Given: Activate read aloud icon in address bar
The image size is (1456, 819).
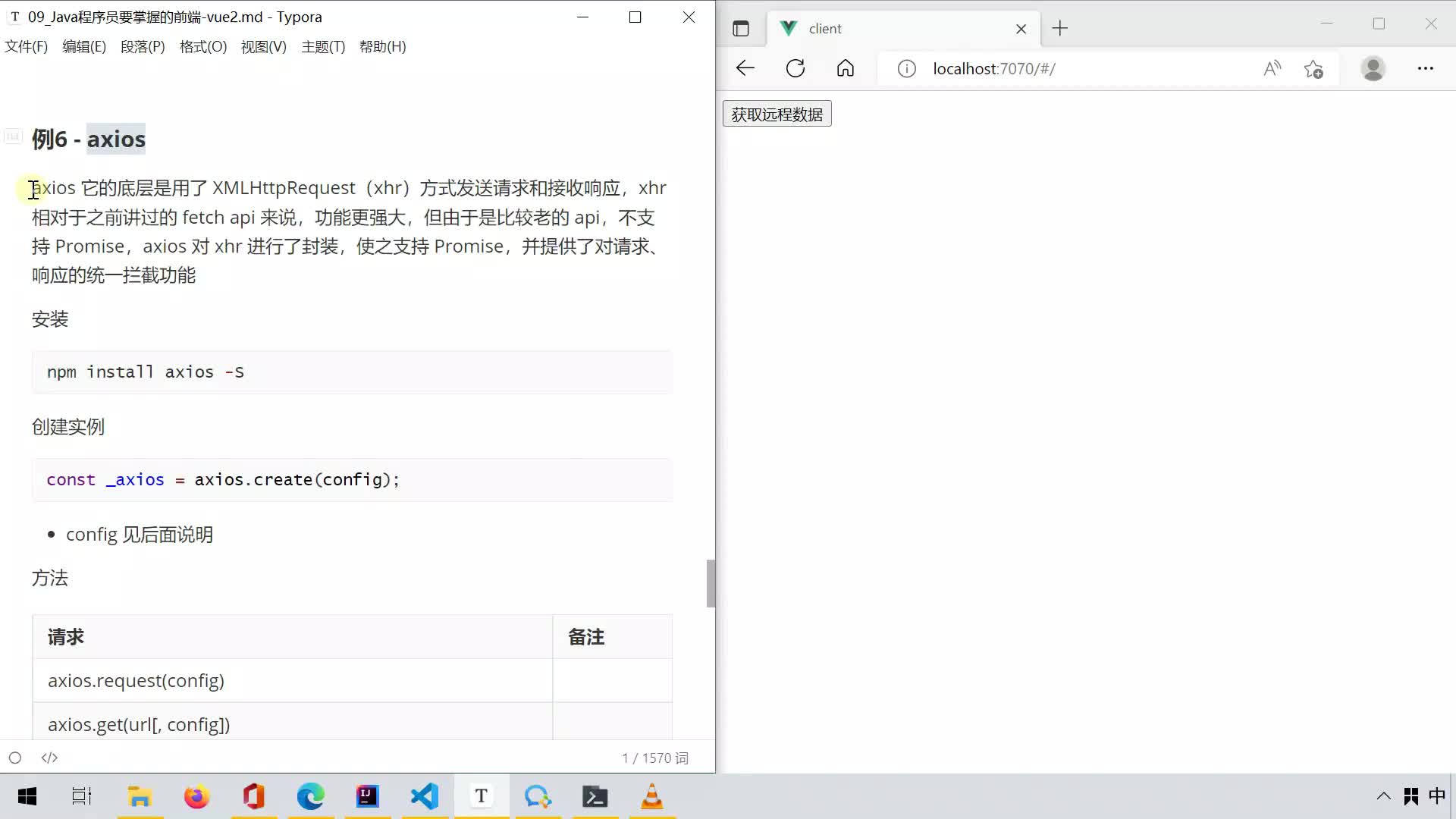Looking at the screenshot, I should (x=1272, y=69).
